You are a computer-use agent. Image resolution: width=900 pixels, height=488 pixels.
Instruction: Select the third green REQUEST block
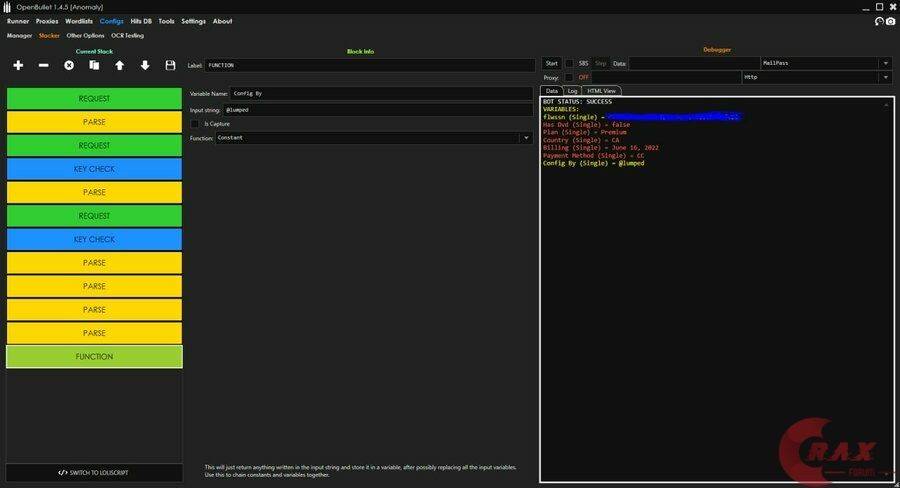[94, 216]
